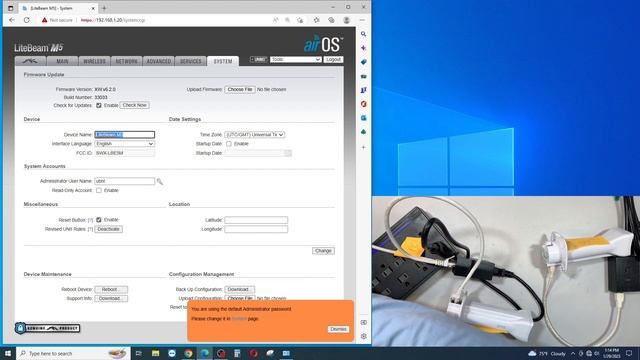Image resolution: width=640 pixels, height=360 pixels.
Task: Click the Read aloud icon
Action: pyautogui.click(x=276, y=20)
